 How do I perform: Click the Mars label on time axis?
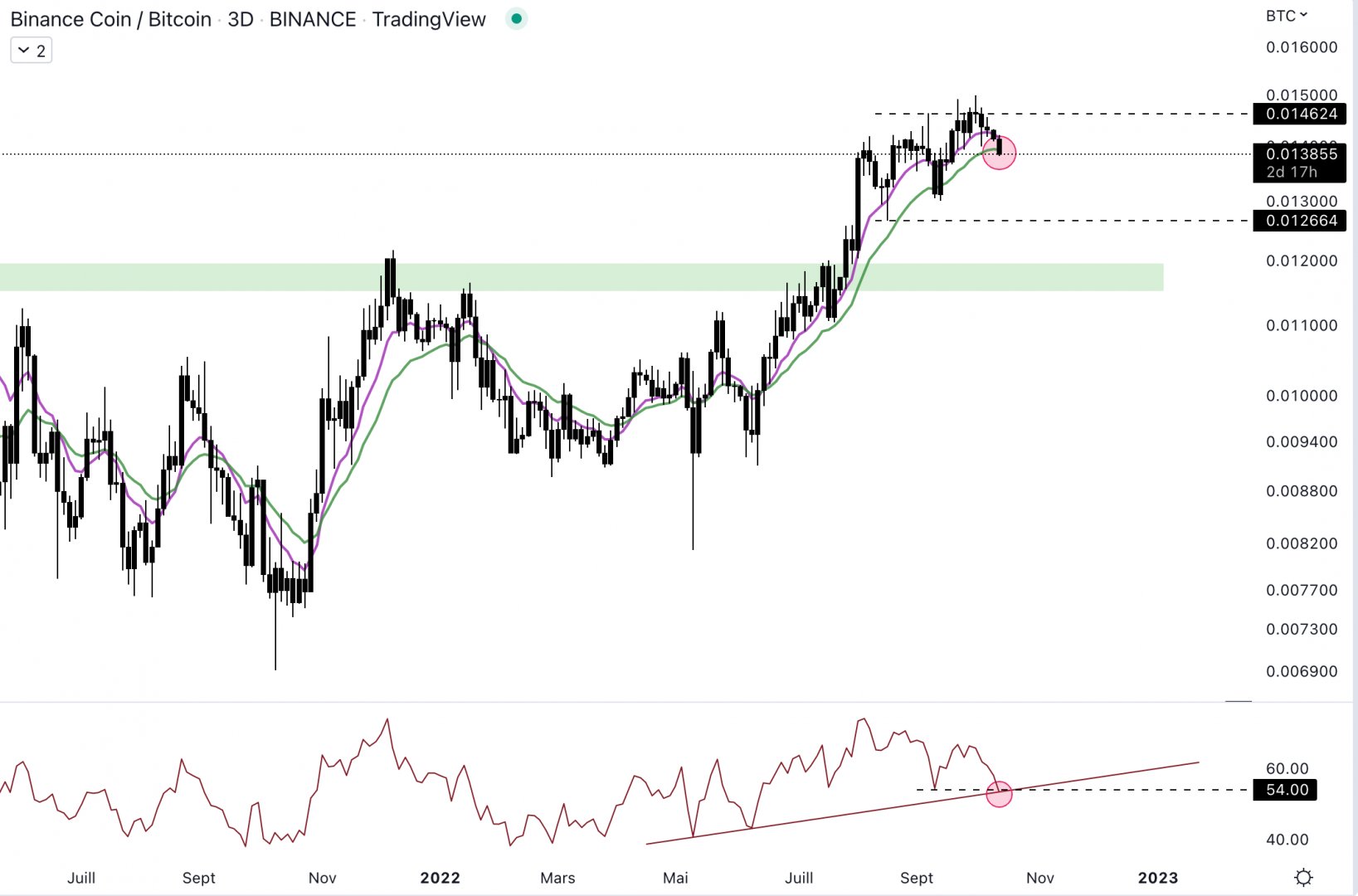tap(557, 878)
